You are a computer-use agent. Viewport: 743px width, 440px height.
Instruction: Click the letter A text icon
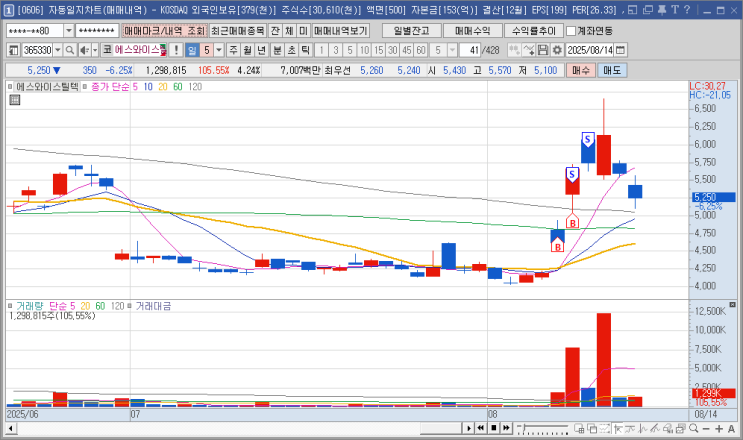[731, 429]
